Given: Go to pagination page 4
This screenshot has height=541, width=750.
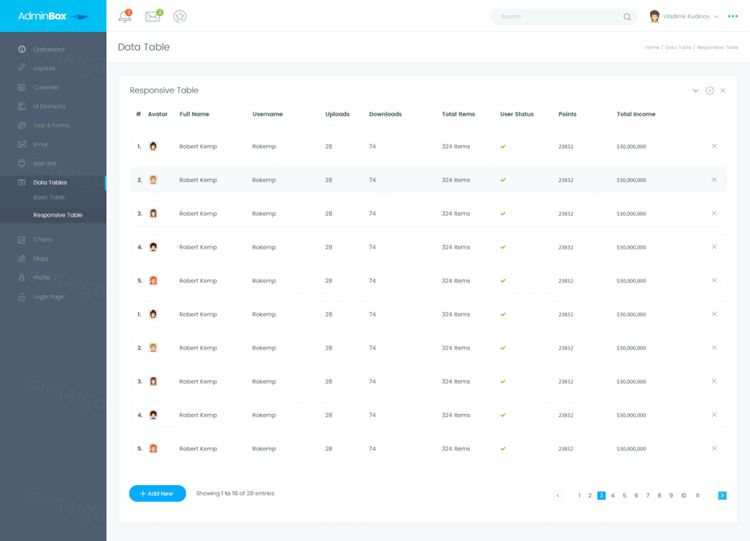Looking at the screenshot, I should tap(613, 496).
